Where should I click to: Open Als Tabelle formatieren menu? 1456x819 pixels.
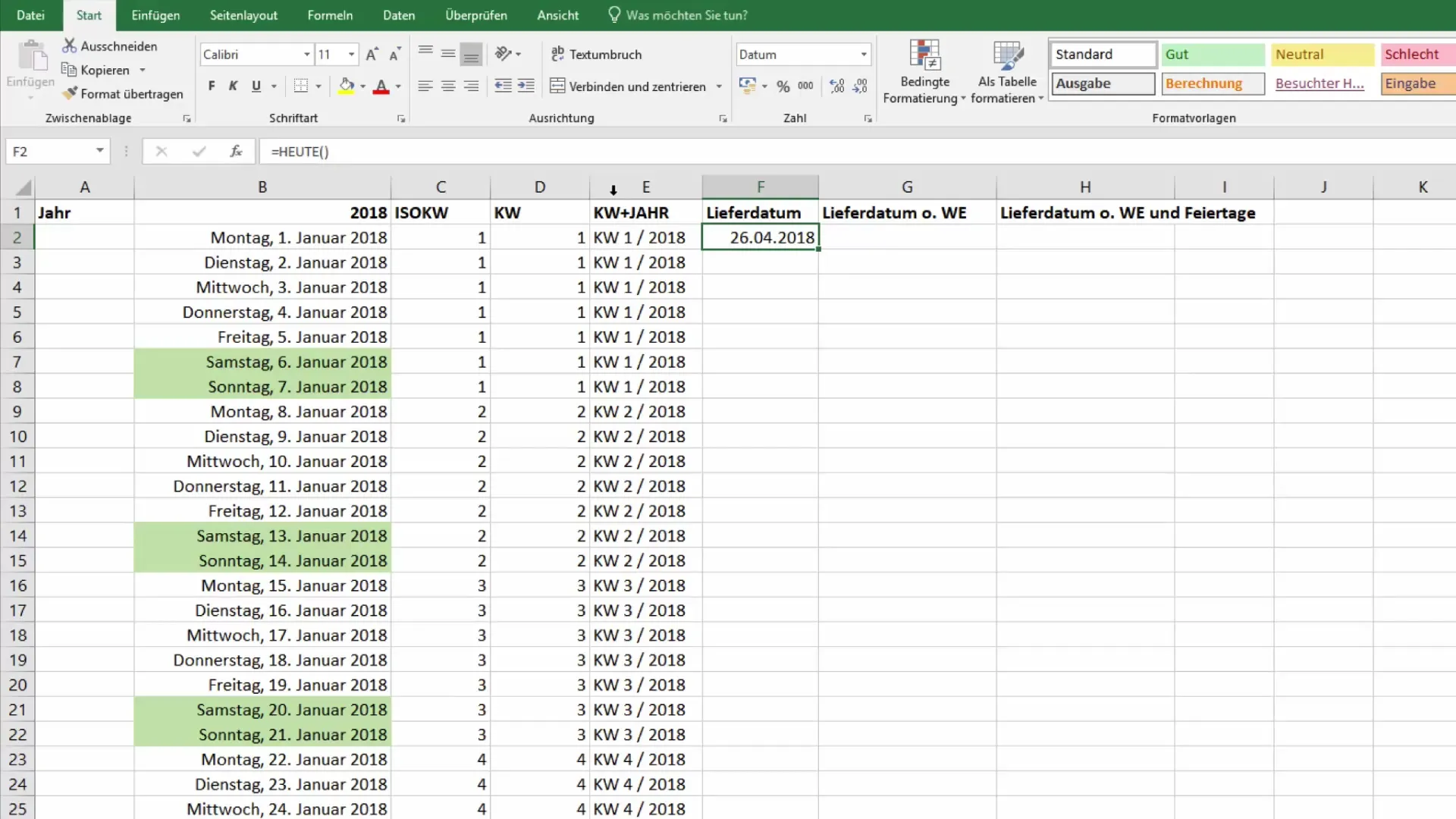(1007, 71)
